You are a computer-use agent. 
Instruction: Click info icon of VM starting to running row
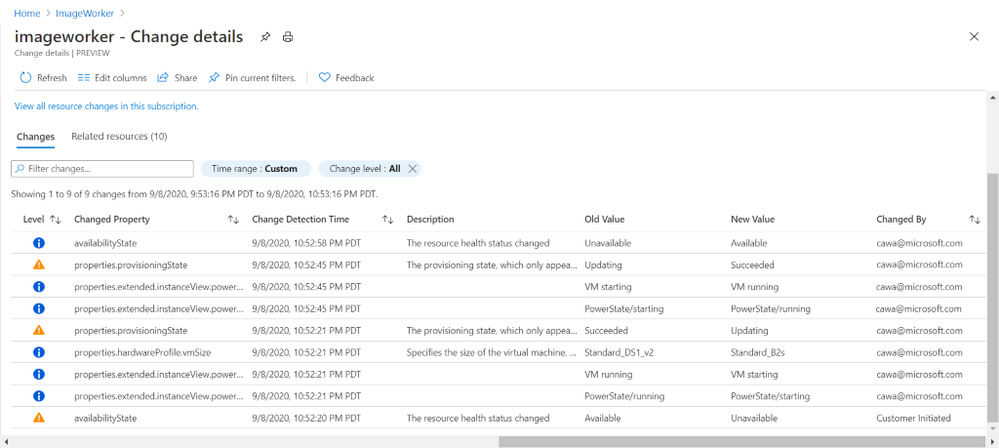(39, 287)
